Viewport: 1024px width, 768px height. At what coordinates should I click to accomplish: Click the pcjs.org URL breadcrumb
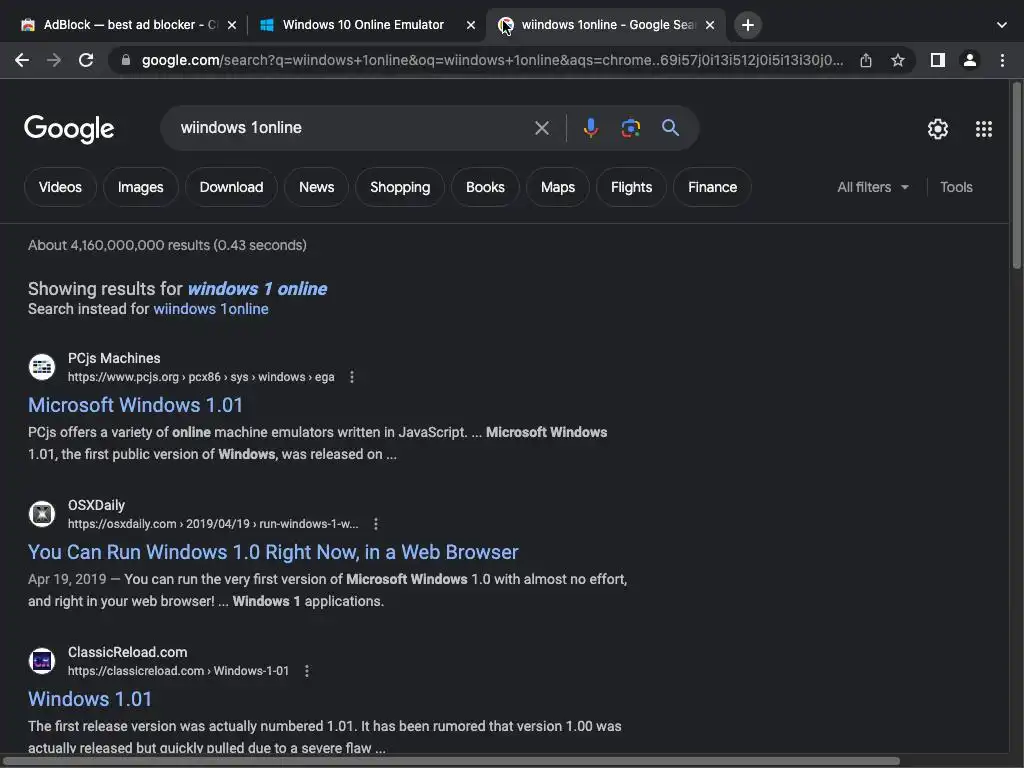pyautogui.click(x=201, y=377)
